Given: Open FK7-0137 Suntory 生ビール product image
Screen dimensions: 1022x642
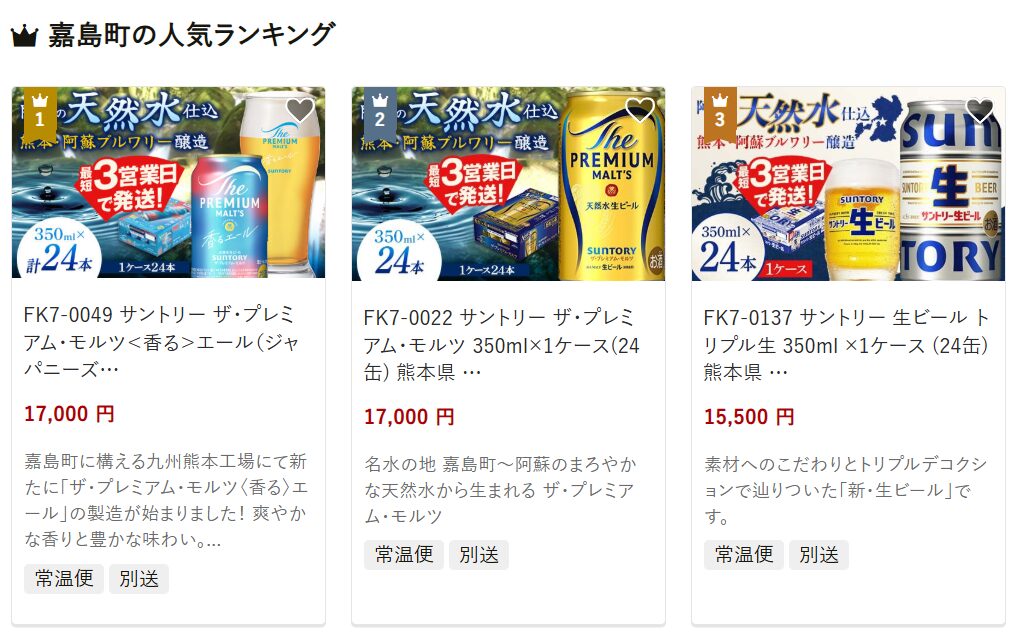Looking at the screenshot, I should pyautogui.click(x=848, y=184).
